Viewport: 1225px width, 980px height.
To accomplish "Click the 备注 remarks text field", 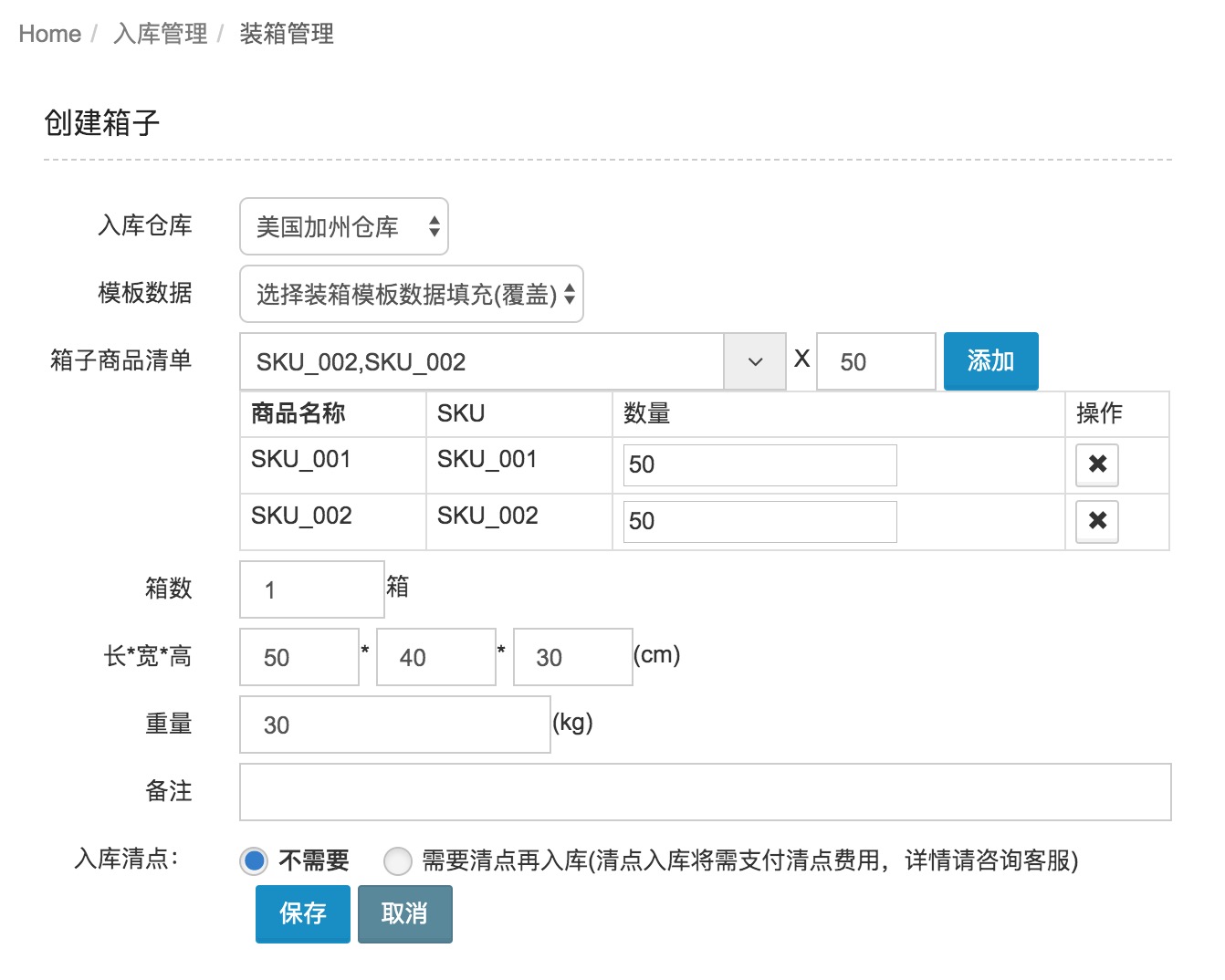I will coord(705,792).
